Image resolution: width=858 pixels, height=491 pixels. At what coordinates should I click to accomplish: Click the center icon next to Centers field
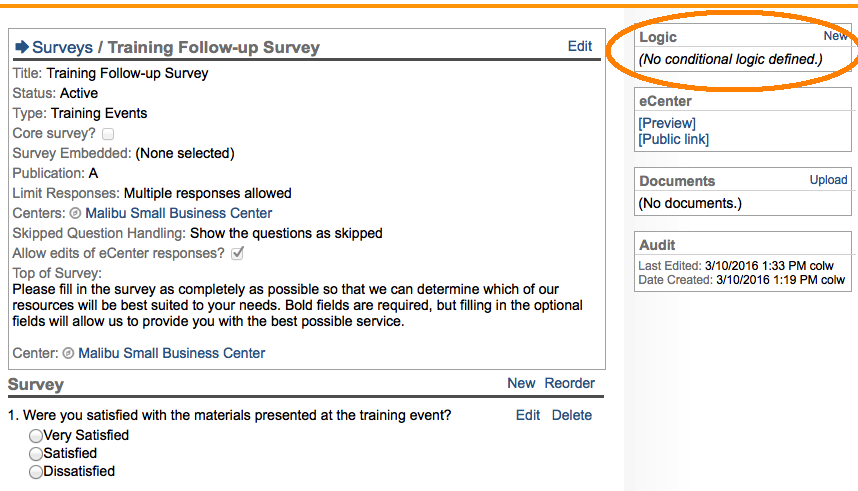pos(75,213)
